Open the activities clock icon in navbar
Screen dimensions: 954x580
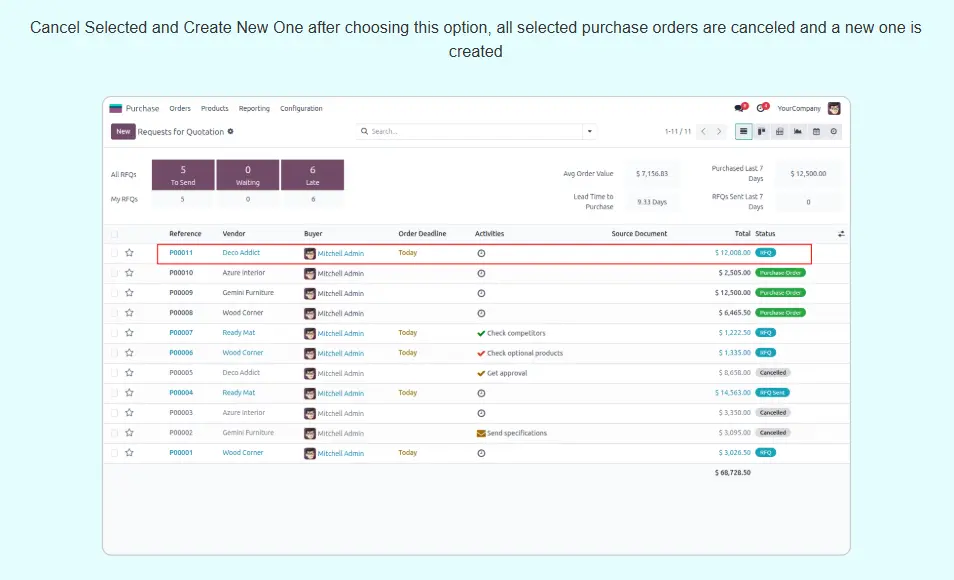(x=761, y=108)
